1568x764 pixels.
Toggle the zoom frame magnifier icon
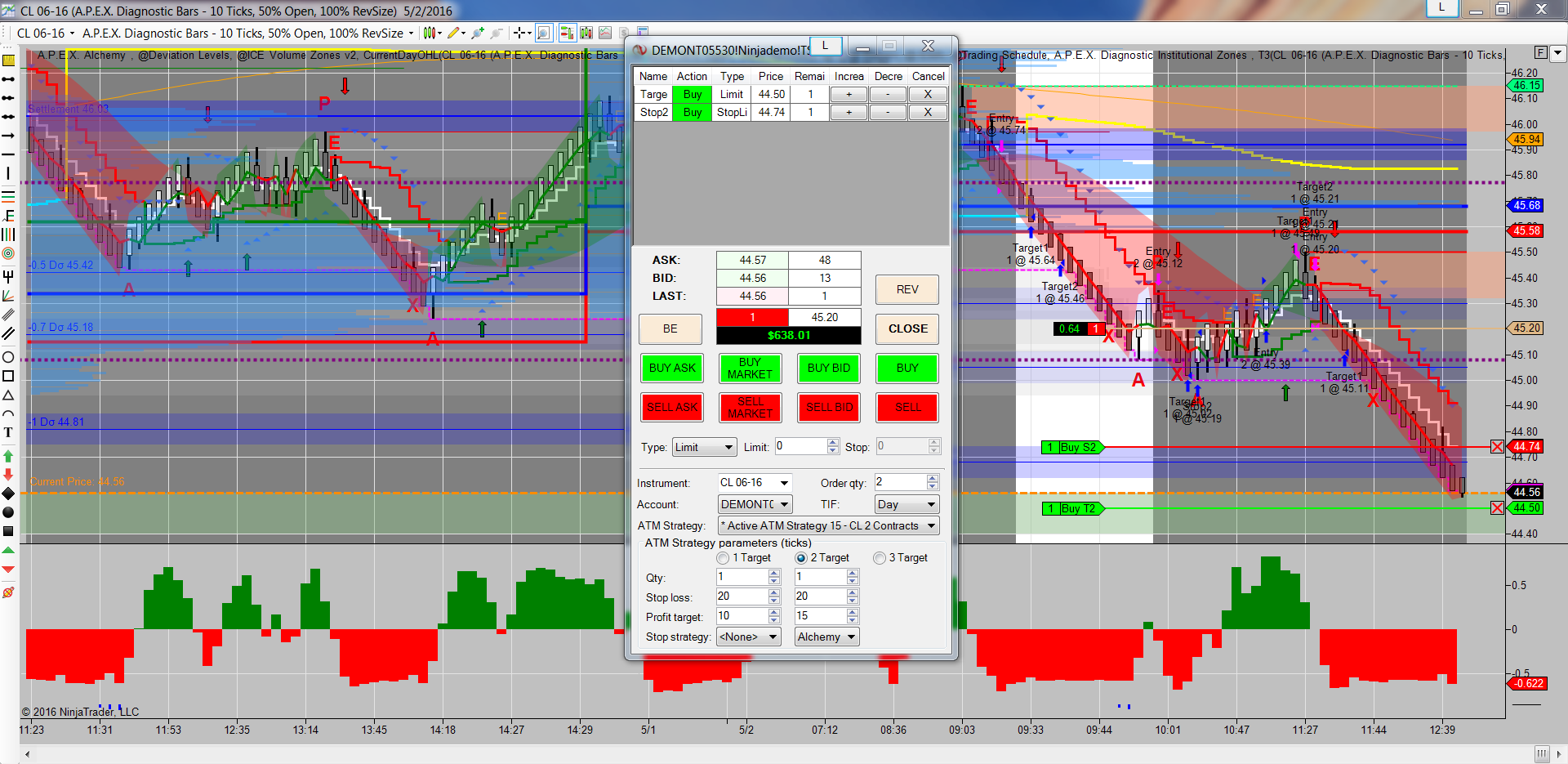click(544, 33)
